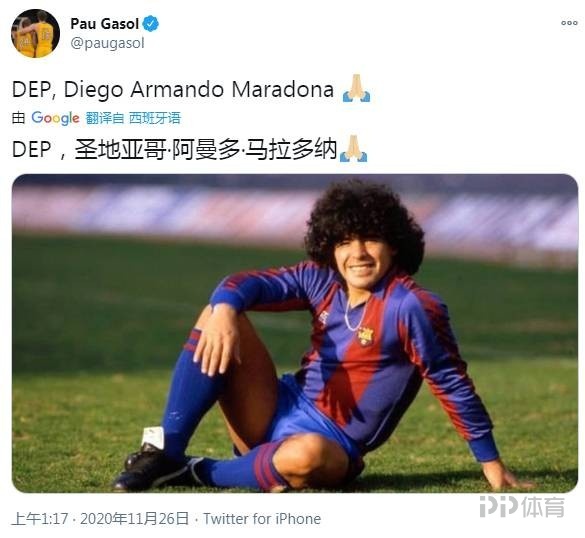This screenshot has width=585, height=538.
Task: Select the translated Chinese tweet text
Action: pyautogui.click(x=175, y=150)
